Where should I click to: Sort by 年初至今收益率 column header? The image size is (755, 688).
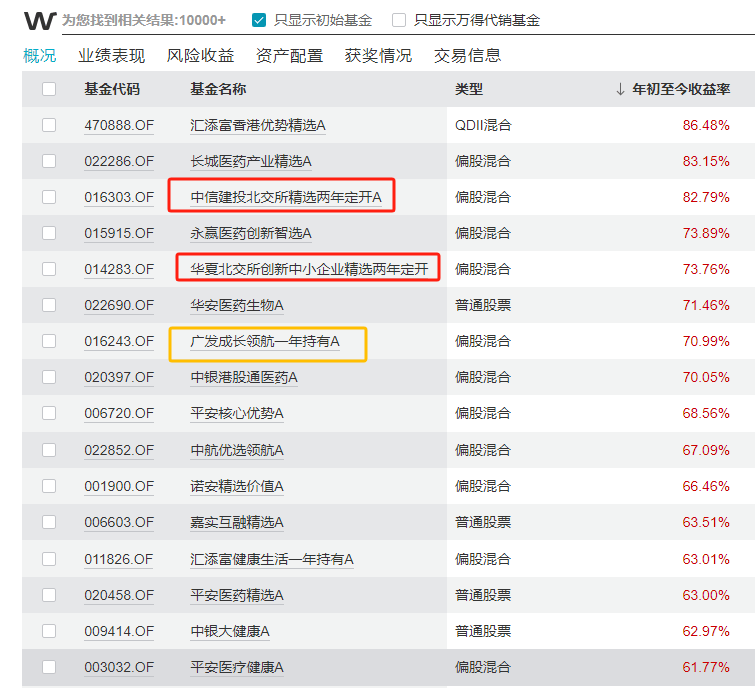pos(681,89)
